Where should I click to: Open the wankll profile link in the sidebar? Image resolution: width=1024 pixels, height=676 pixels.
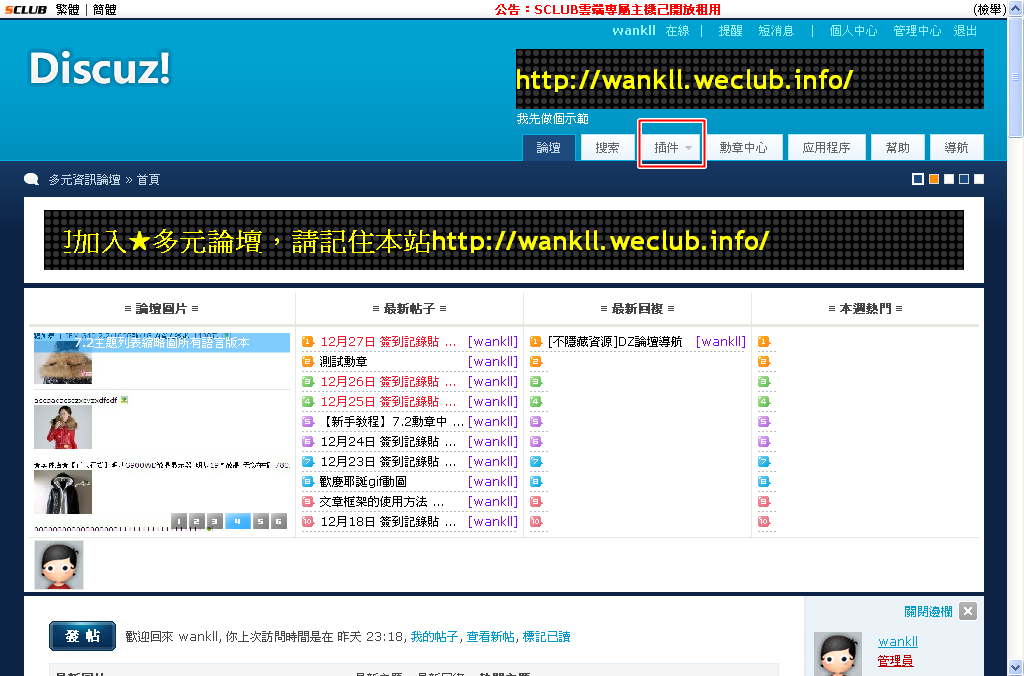pyautogui.click(x=898, y=641)
